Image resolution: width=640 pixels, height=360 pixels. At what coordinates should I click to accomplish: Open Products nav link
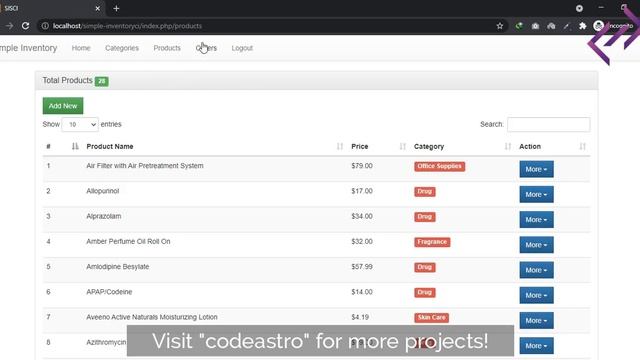point(167,48)
